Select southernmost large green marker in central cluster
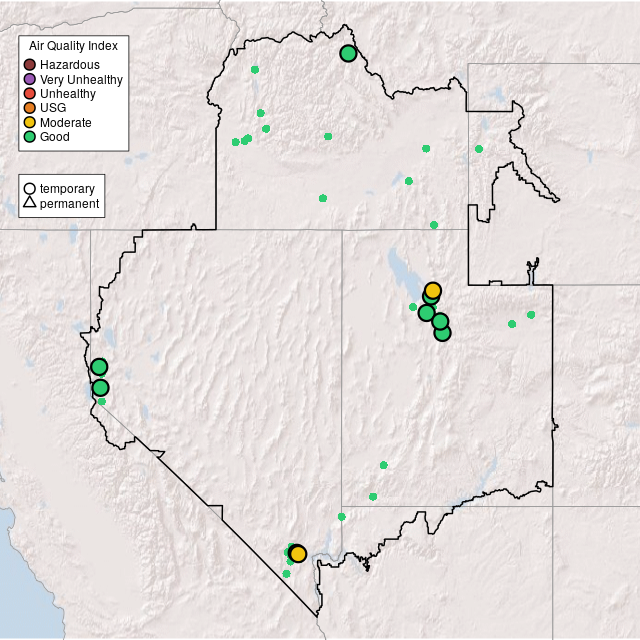 pos(443,333)
